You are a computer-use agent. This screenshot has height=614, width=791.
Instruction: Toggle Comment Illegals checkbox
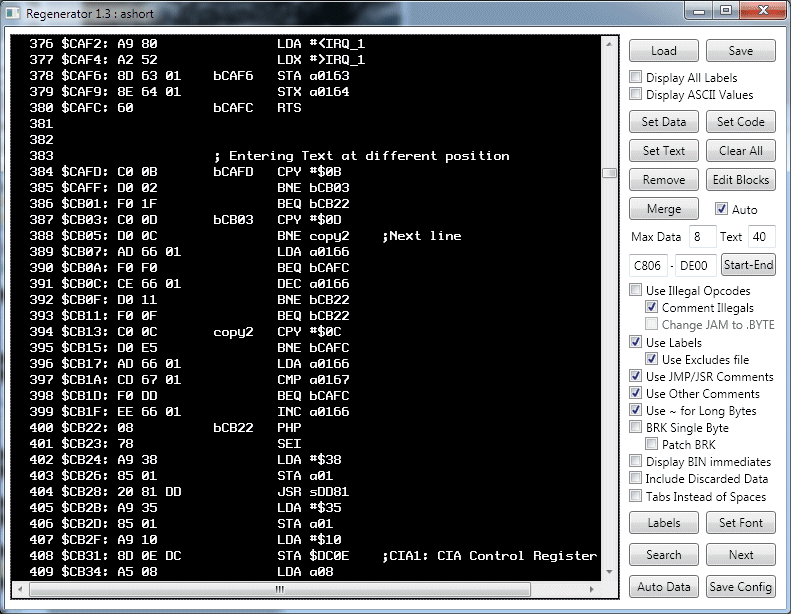651,307
